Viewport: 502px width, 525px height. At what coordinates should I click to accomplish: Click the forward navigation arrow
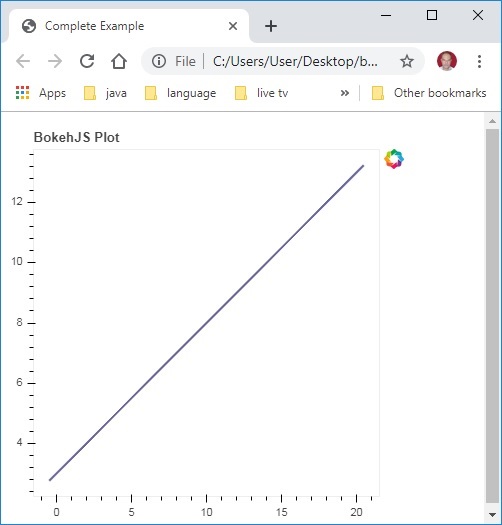(55, 61)
